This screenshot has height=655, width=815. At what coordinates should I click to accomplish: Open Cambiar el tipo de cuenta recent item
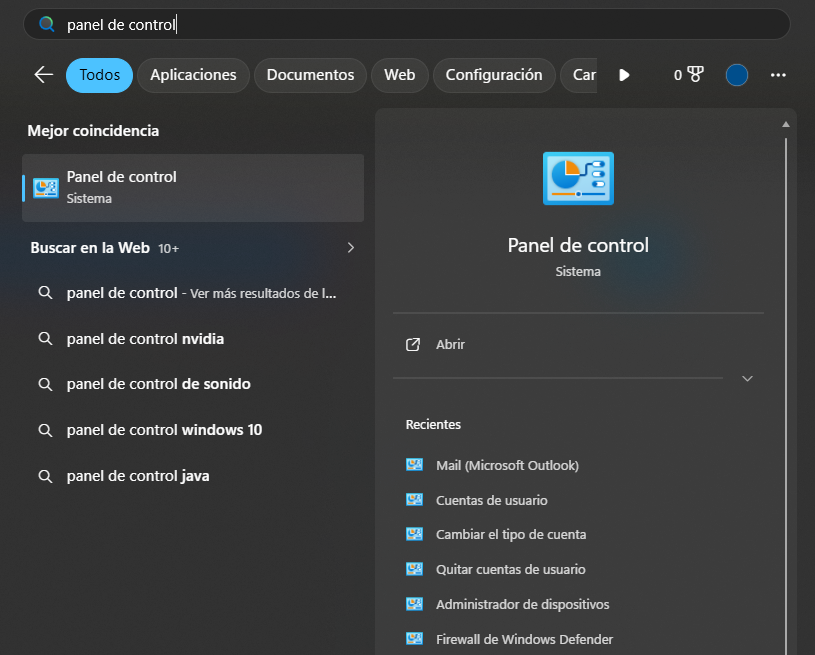pyautogui.click(x=511, y=534)
